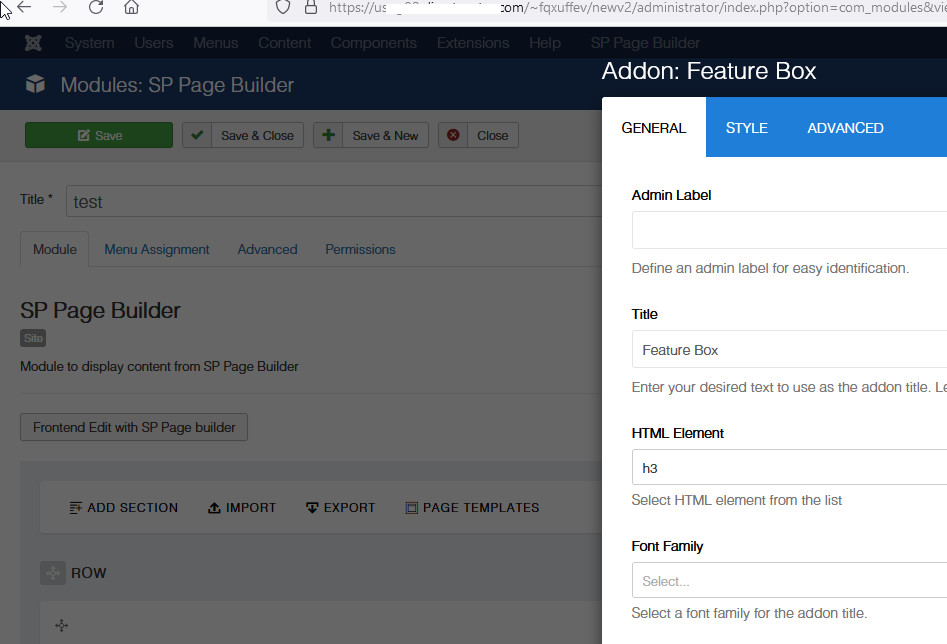Click the row move handle icon
The height and width of the screenshot is (644, 947).
coord(52,573)
